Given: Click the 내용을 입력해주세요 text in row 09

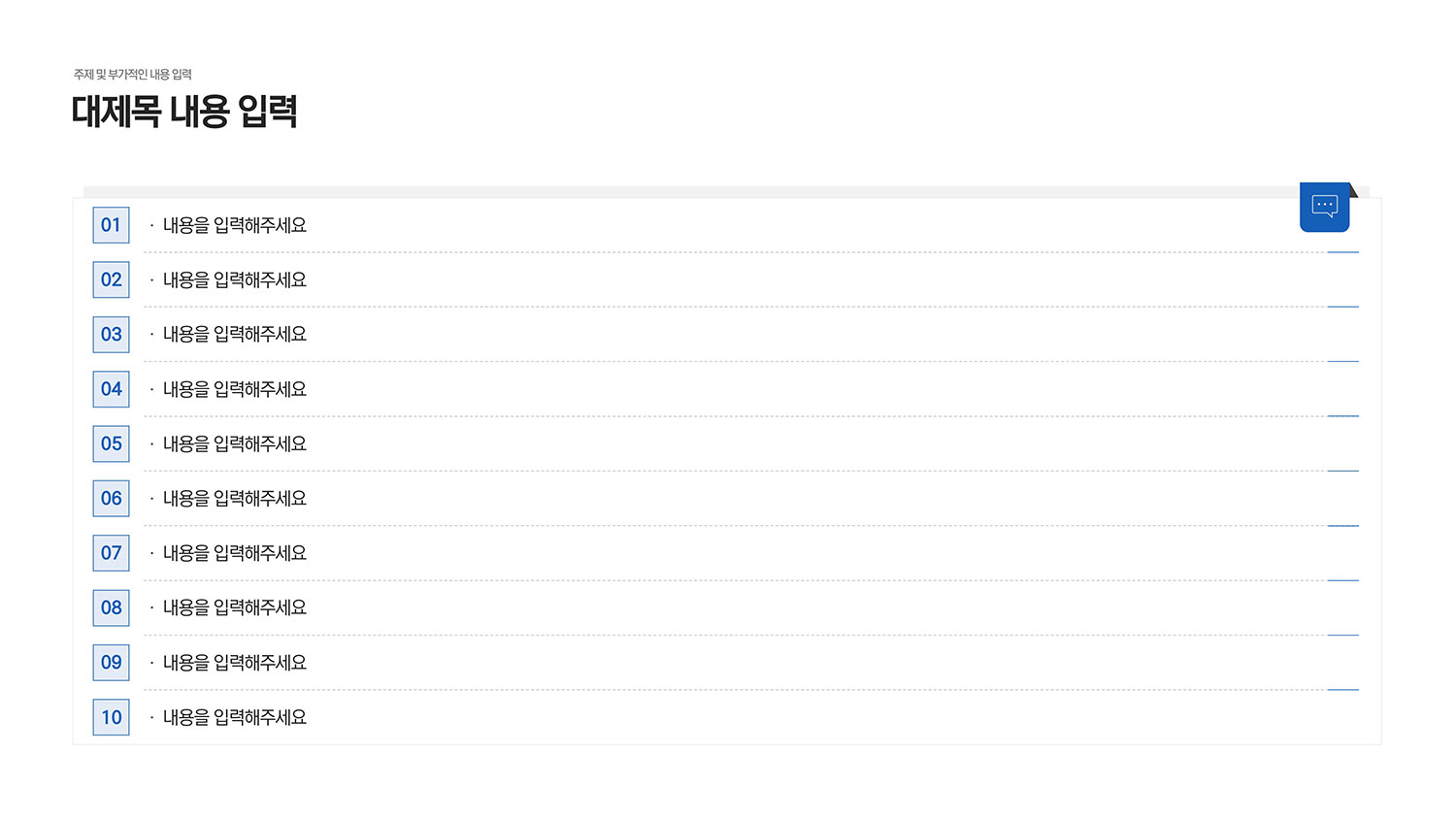Looking at the screenshot, I should click(x=235, y=663).
